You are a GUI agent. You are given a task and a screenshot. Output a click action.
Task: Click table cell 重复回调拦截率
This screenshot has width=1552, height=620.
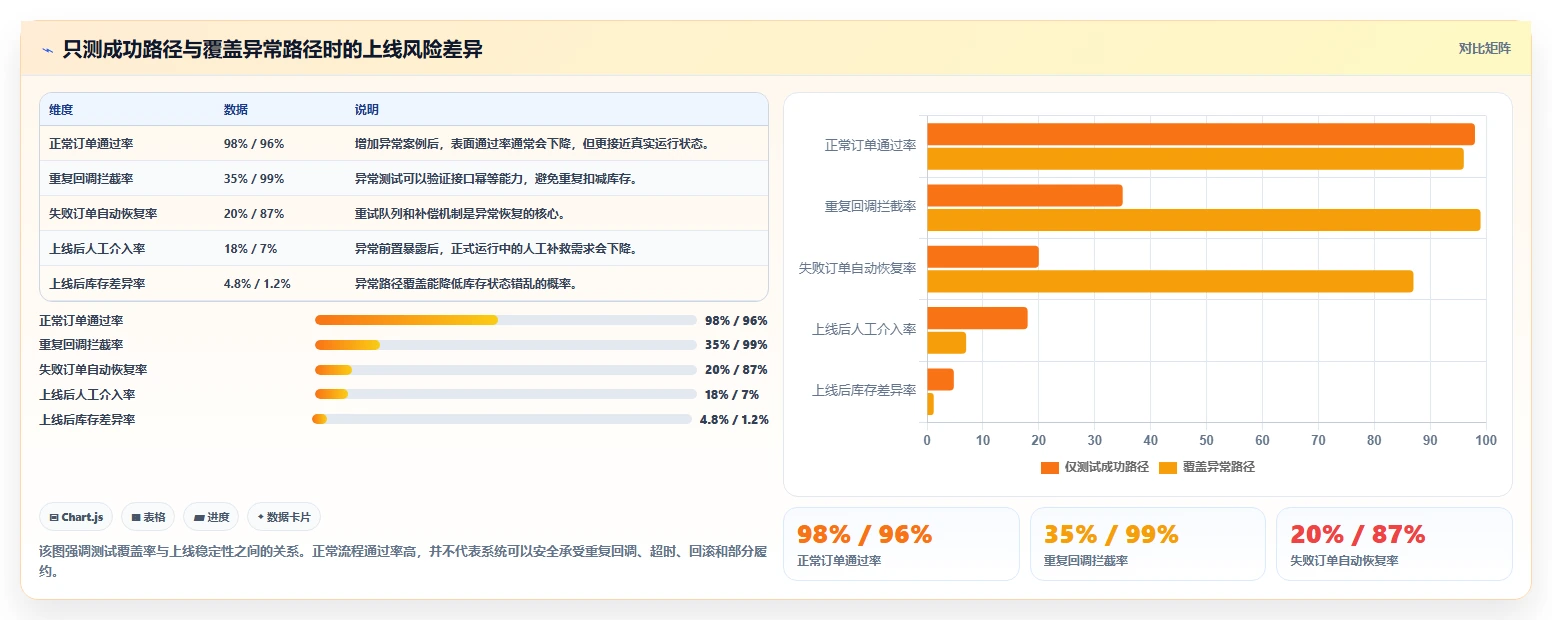(x=91, y=179)
